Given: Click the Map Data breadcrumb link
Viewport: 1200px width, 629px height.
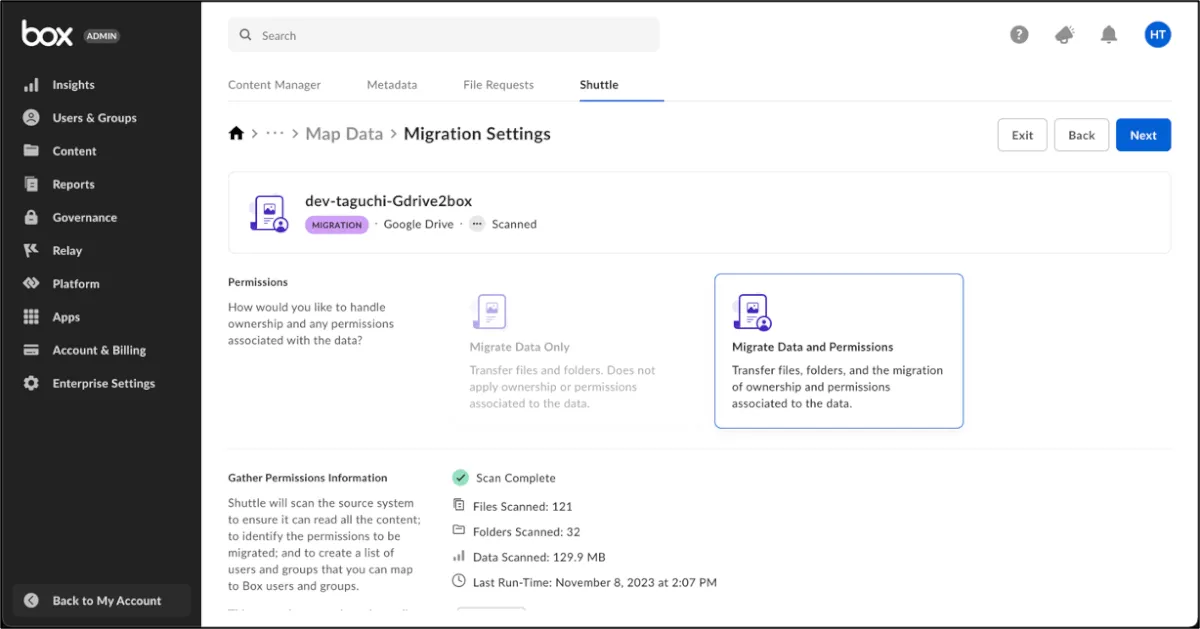Looking at the screenshot, I should [x=344, y=134].
